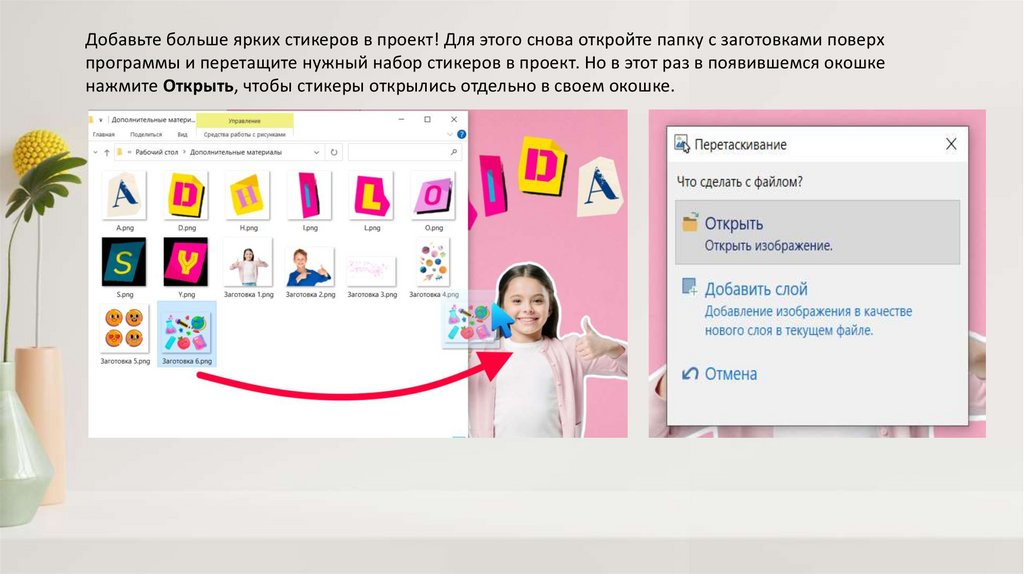
Task: Close the Explorer window
Action: (454, 120)
